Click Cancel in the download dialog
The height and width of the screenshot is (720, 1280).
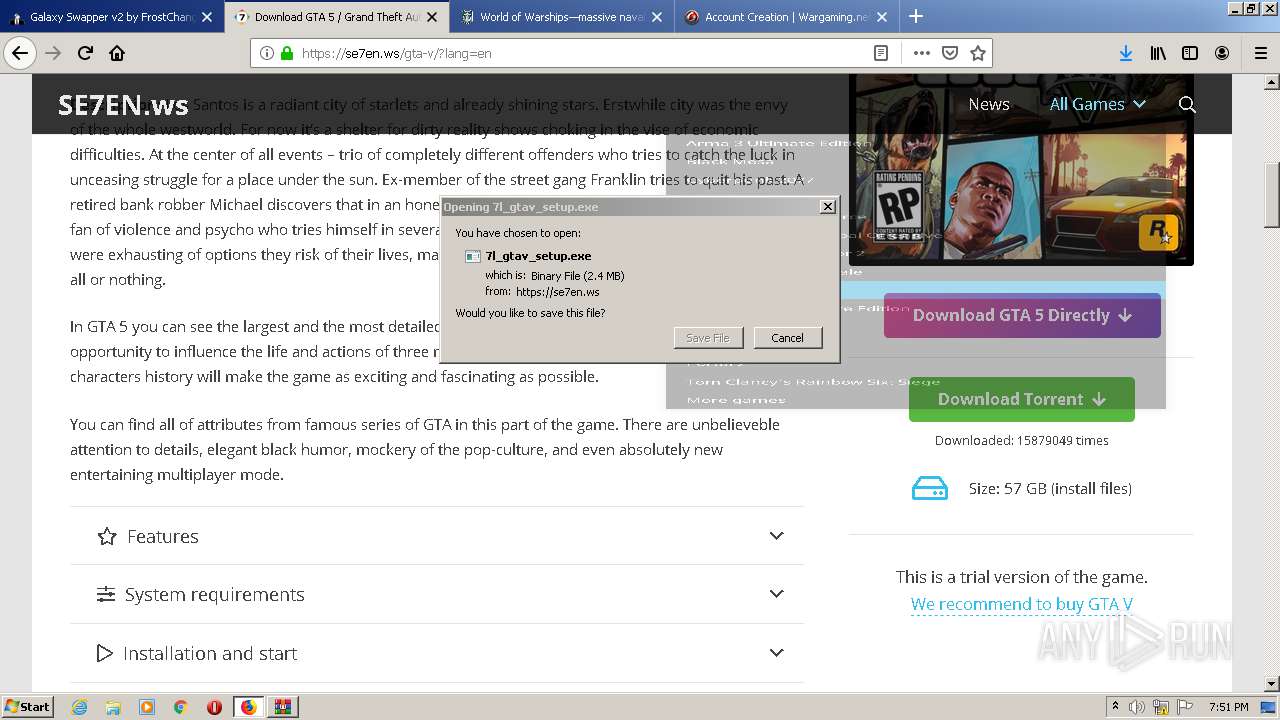coord(788,338)
